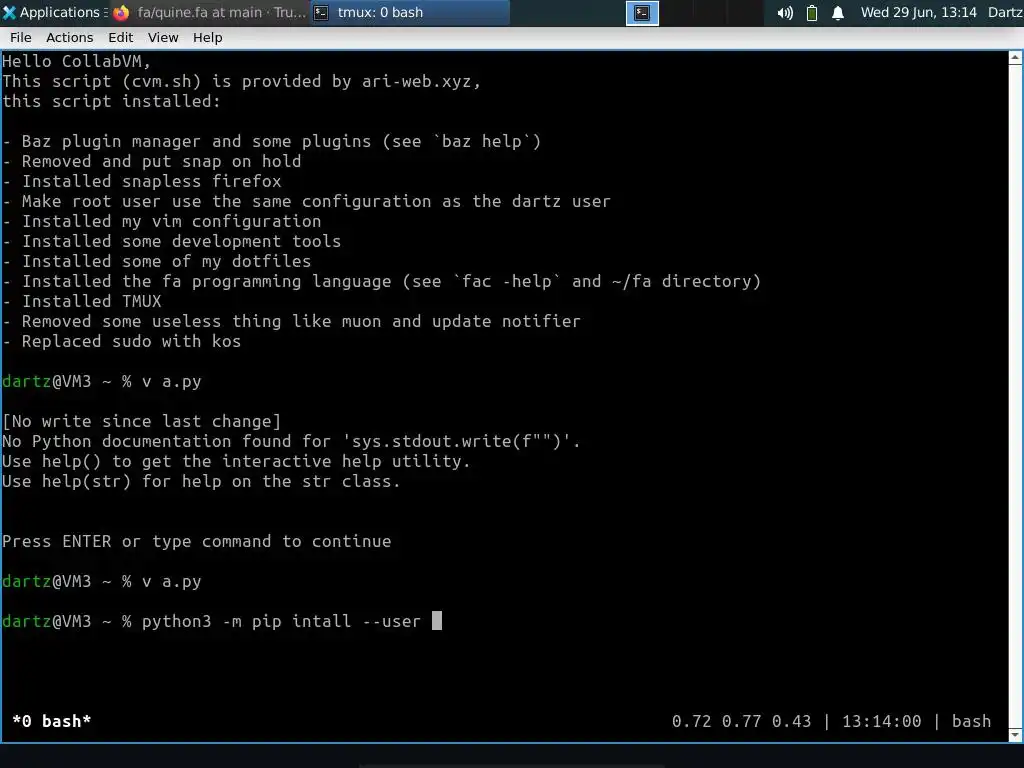Click the line about the fa programming language
This screenshot has width=1024, height=768.
tap(381, 281)
